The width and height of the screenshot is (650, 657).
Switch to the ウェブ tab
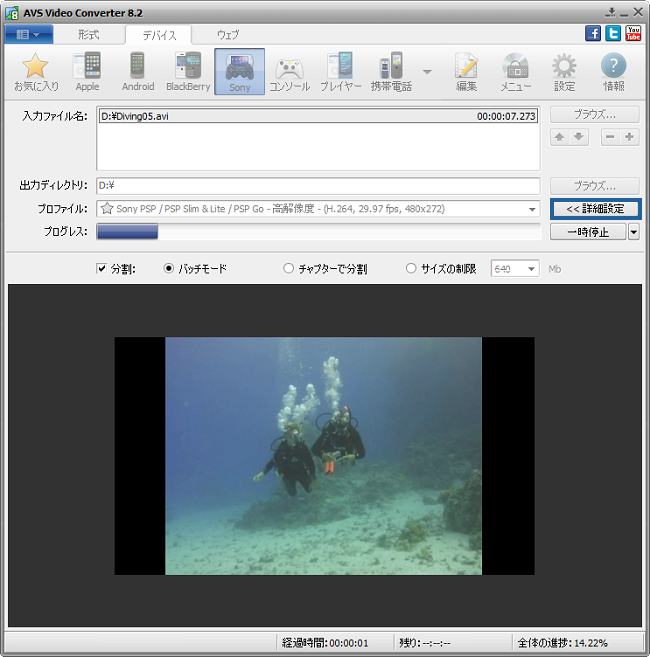point(228,35)
